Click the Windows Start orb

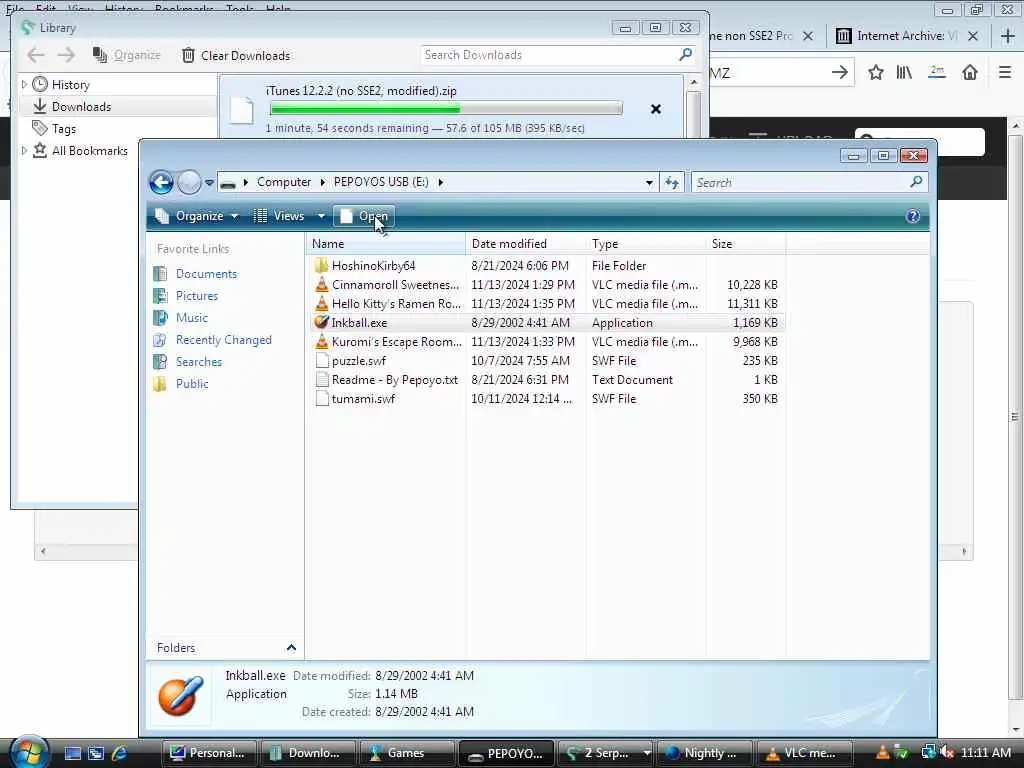tap(29, 752)
